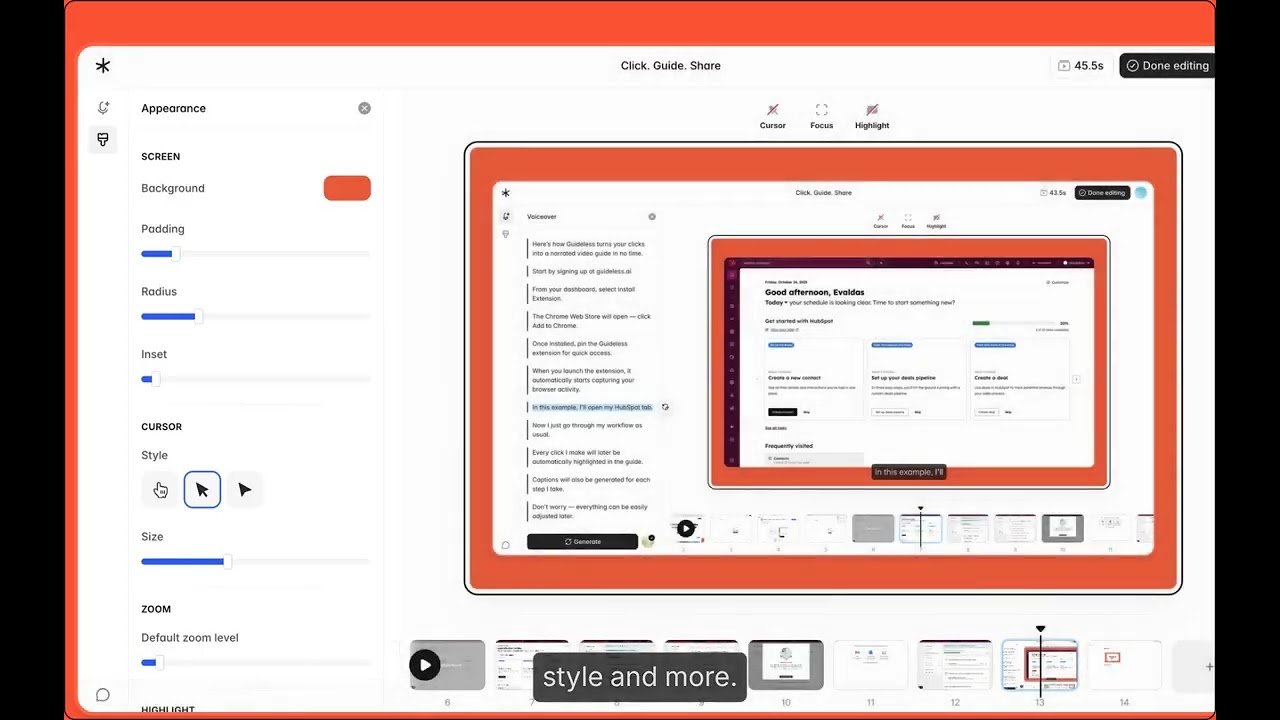
Task: Adjust the Radius slider
Action: pos(256,317)
